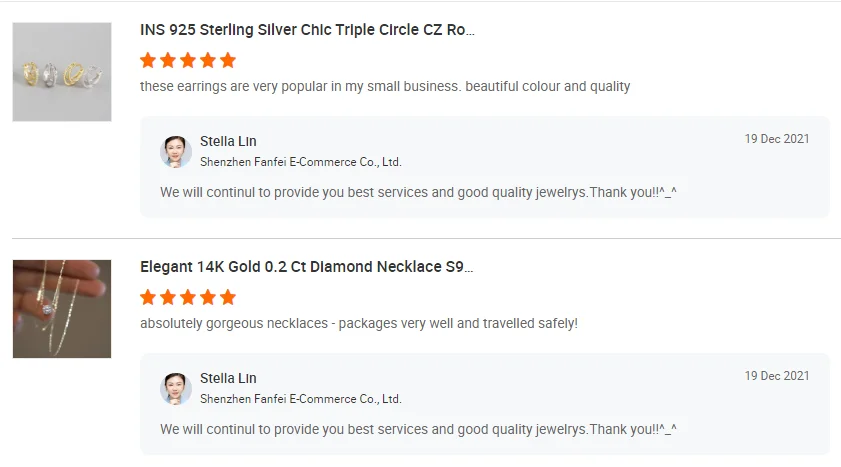Click the 19 Dec 2021 date on the necklace reply
841x467 pixels.
click(x=777, y=376)
